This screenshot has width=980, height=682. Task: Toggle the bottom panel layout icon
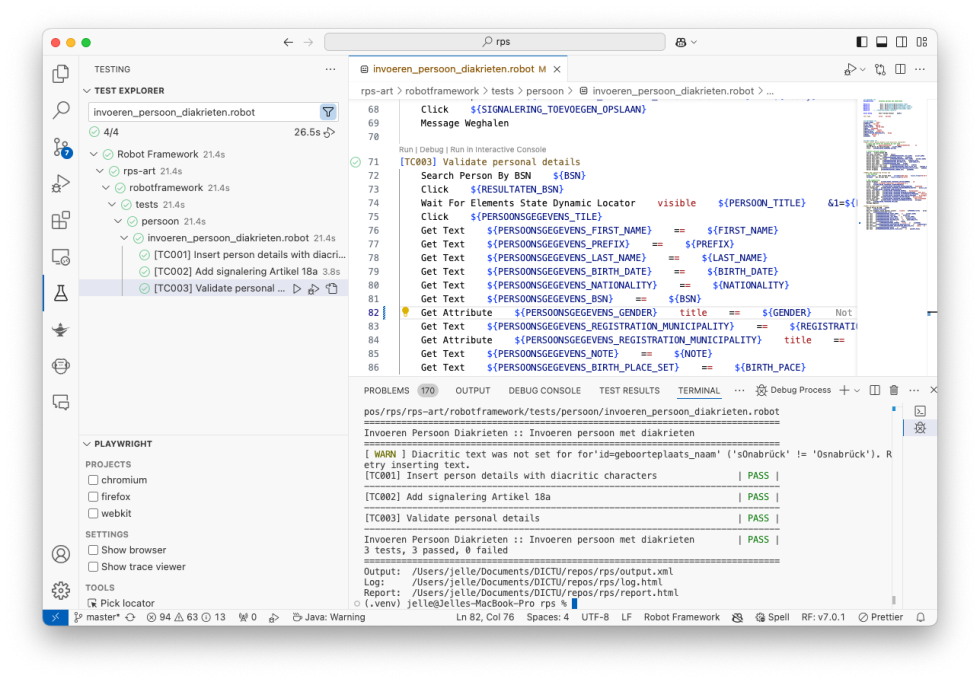click(881, 42)
